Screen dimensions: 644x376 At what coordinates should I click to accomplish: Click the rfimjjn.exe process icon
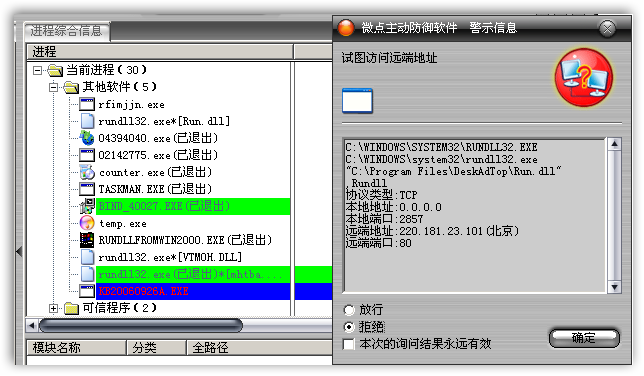pyautogui.click(x=87, y=104)
